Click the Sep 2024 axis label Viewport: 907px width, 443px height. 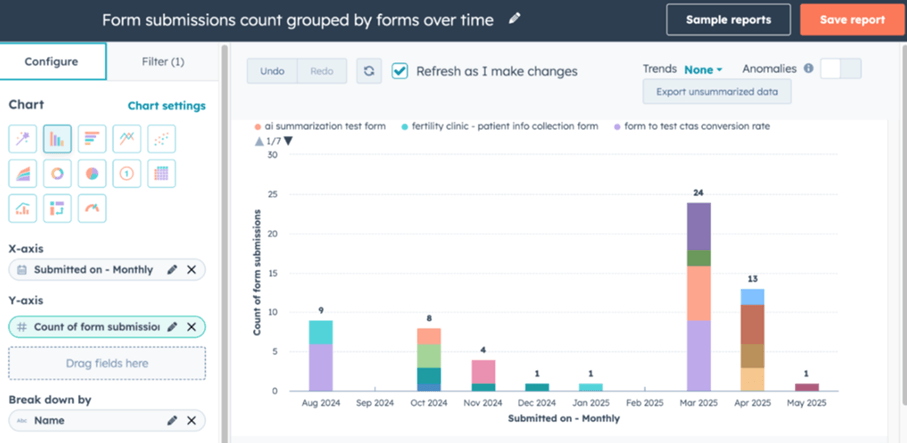[375, 403]
